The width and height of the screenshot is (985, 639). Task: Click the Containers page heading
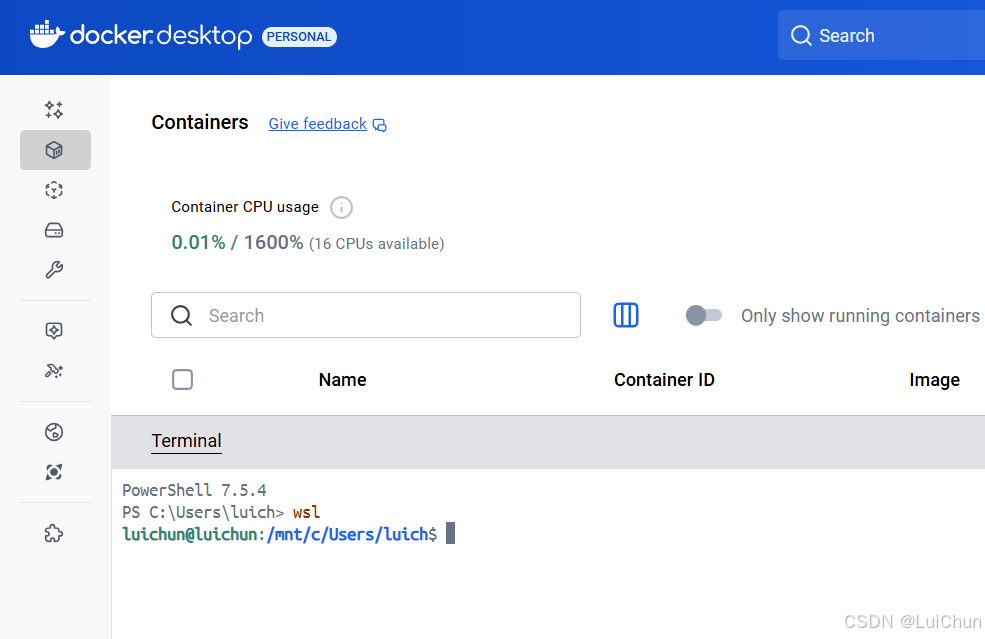pos(200,123)
